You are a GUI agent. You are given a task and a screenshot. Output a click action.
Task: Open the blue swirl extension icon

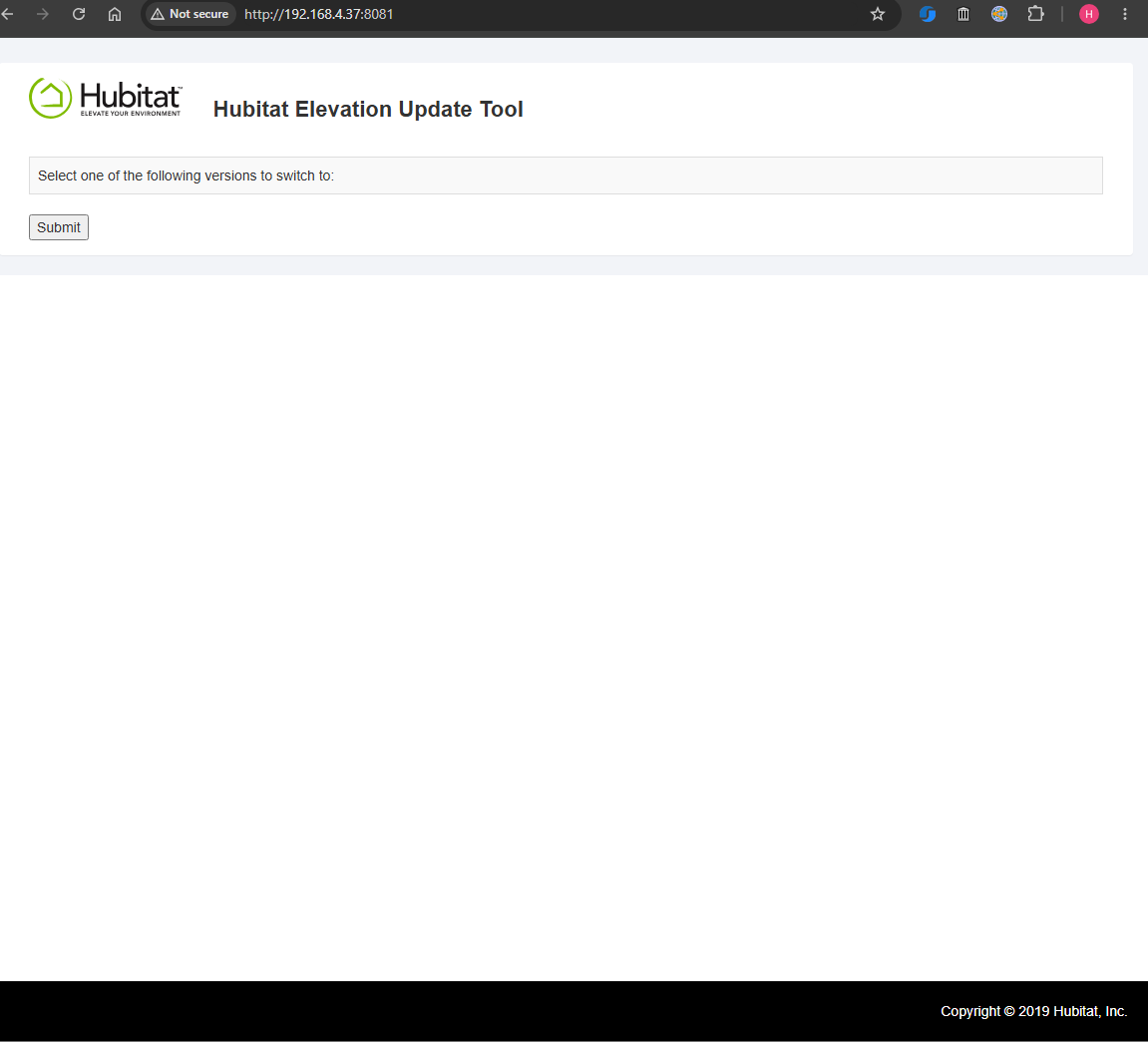point(928,14)
